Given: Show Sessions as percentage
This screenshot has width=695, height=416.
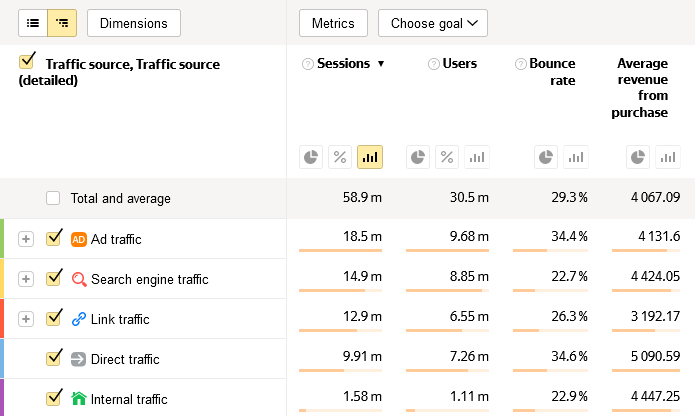Looking at the screenshot, I should pos(340,157).
